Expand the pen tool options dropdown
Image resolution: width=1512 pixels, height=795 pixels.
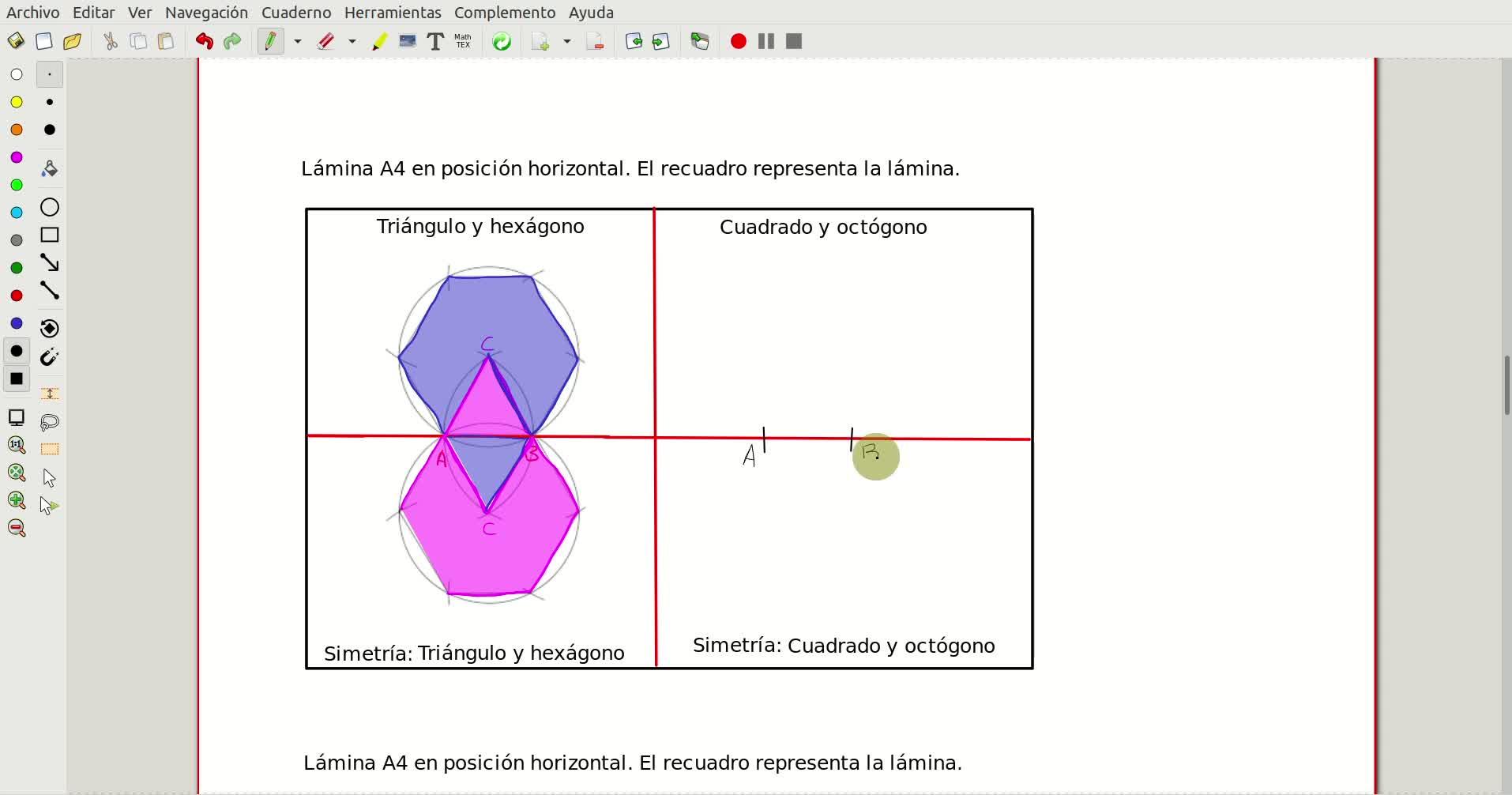298,42
